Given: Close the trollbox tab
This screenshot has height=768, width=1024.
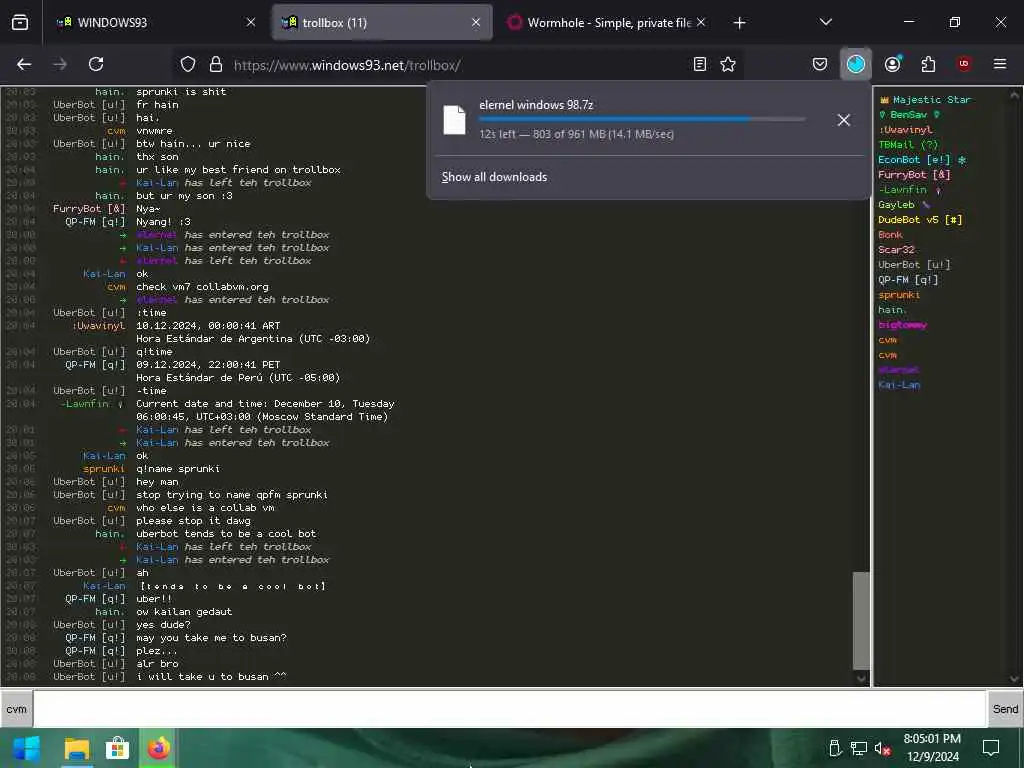Looking at the screenshot, I should (475, 22).
